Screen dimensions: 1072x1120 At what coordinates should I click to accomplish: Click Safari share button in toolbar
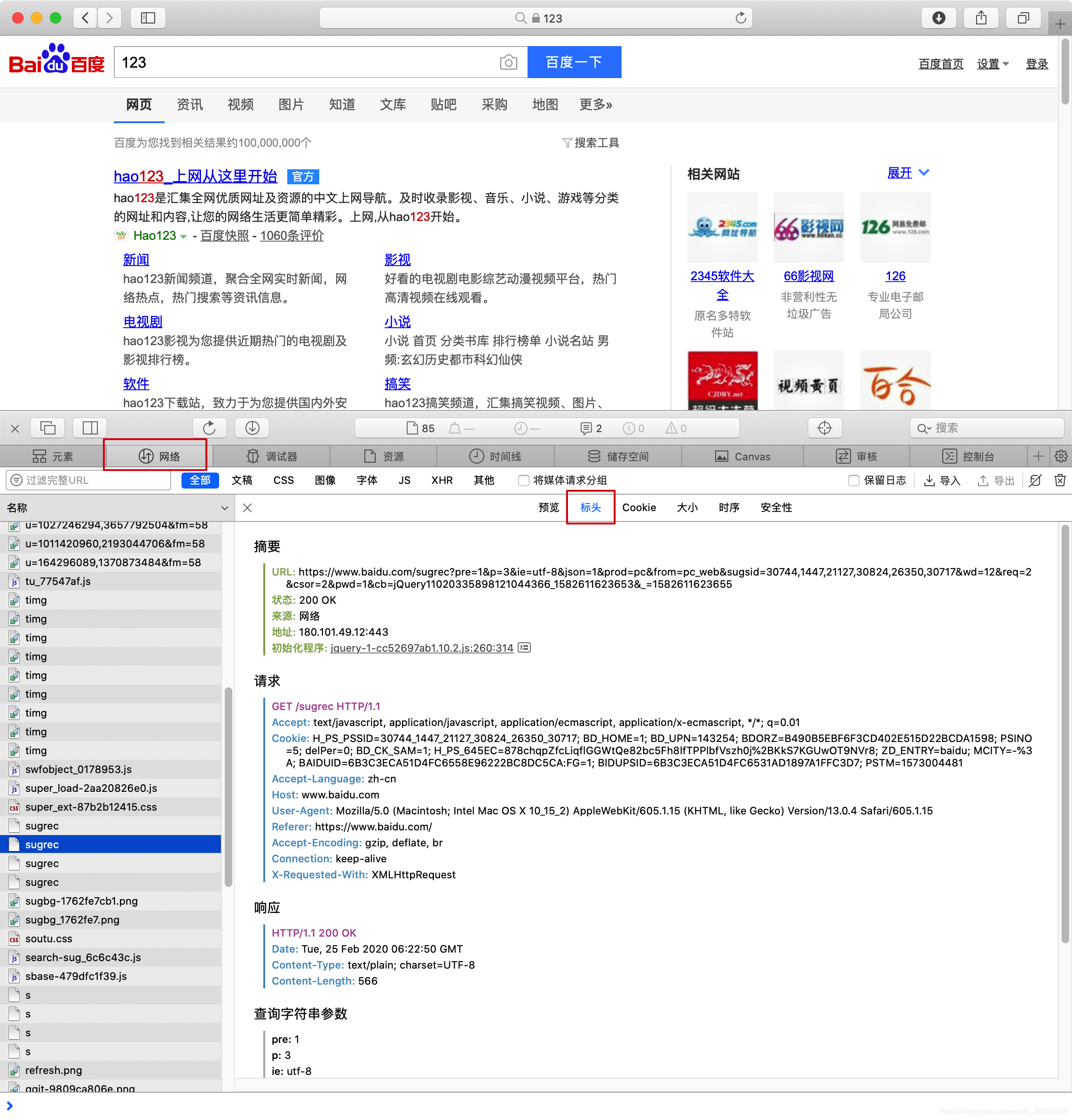(x=981, y=18)
